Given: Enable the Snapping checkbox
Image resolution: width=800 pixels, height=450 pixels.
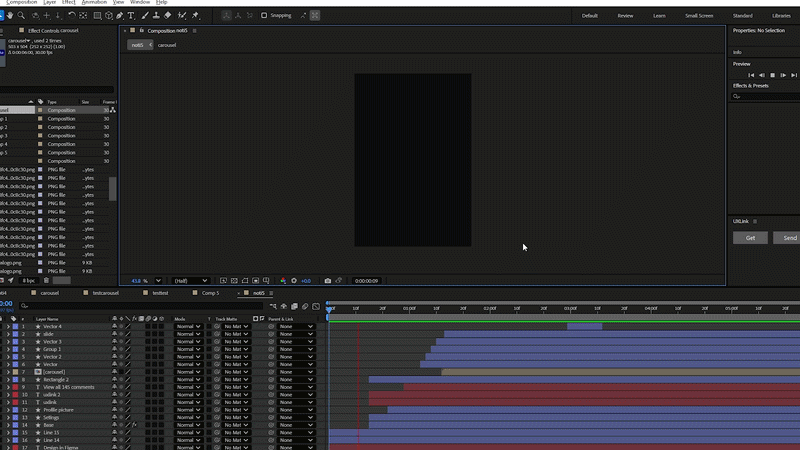Looking at the screenshot, I should [x=264, y=15].
